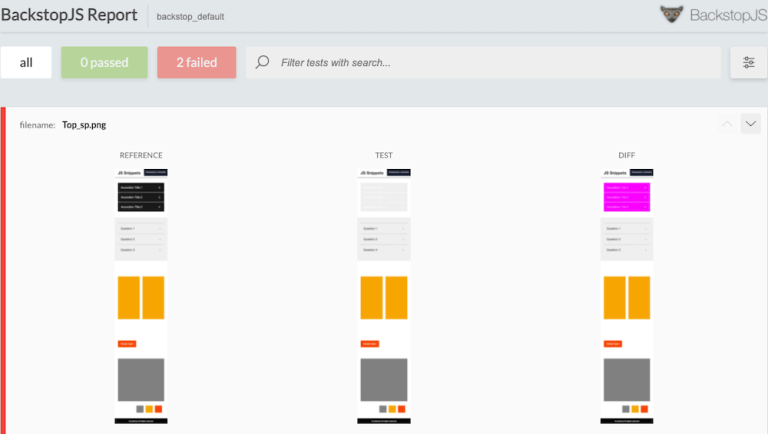This screenshot has height=434, width=768.
Task: Click the 'BackstopJS Report' page title
Action: coord(69,15)
